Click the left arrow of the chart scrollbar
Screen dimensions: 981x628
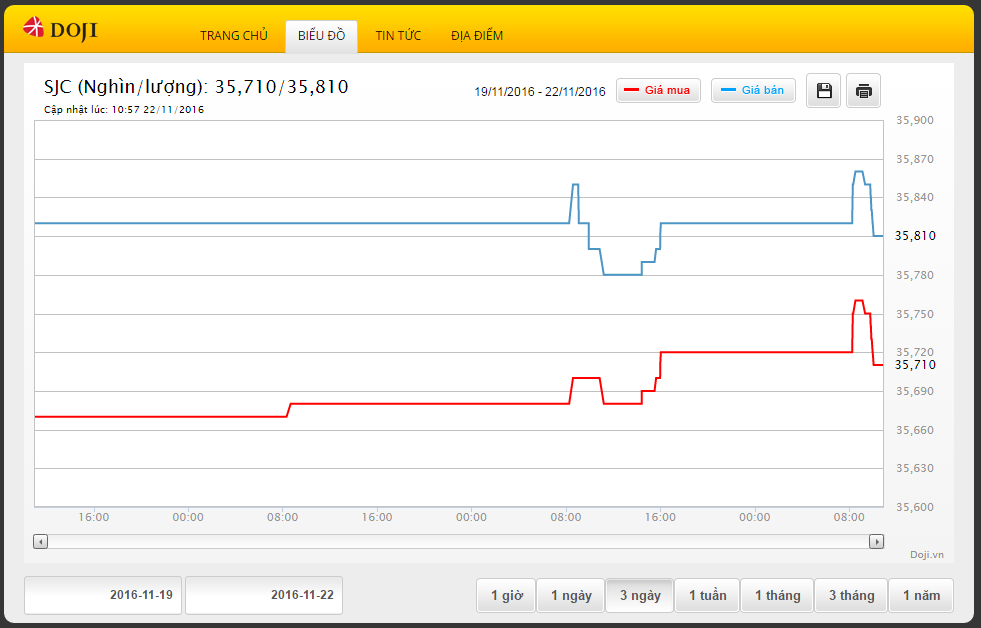(41, 542)
